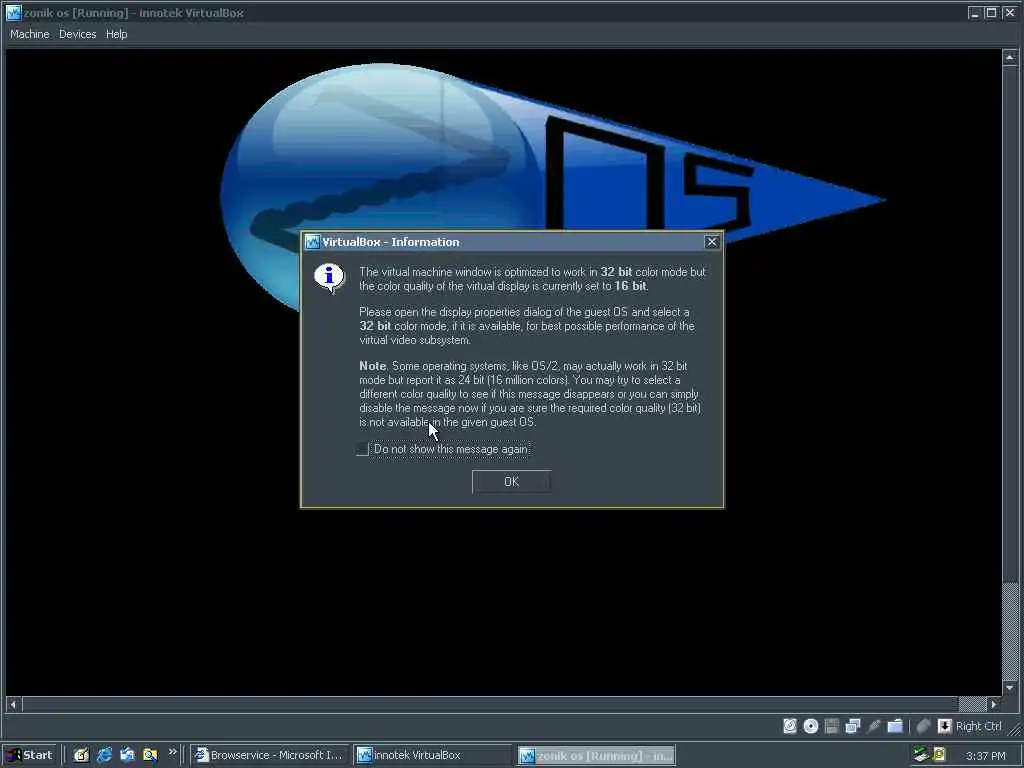Screen dimensions: 1024x768
Task: Enable 'Do not show this message again'
Action: coord(362,449)
